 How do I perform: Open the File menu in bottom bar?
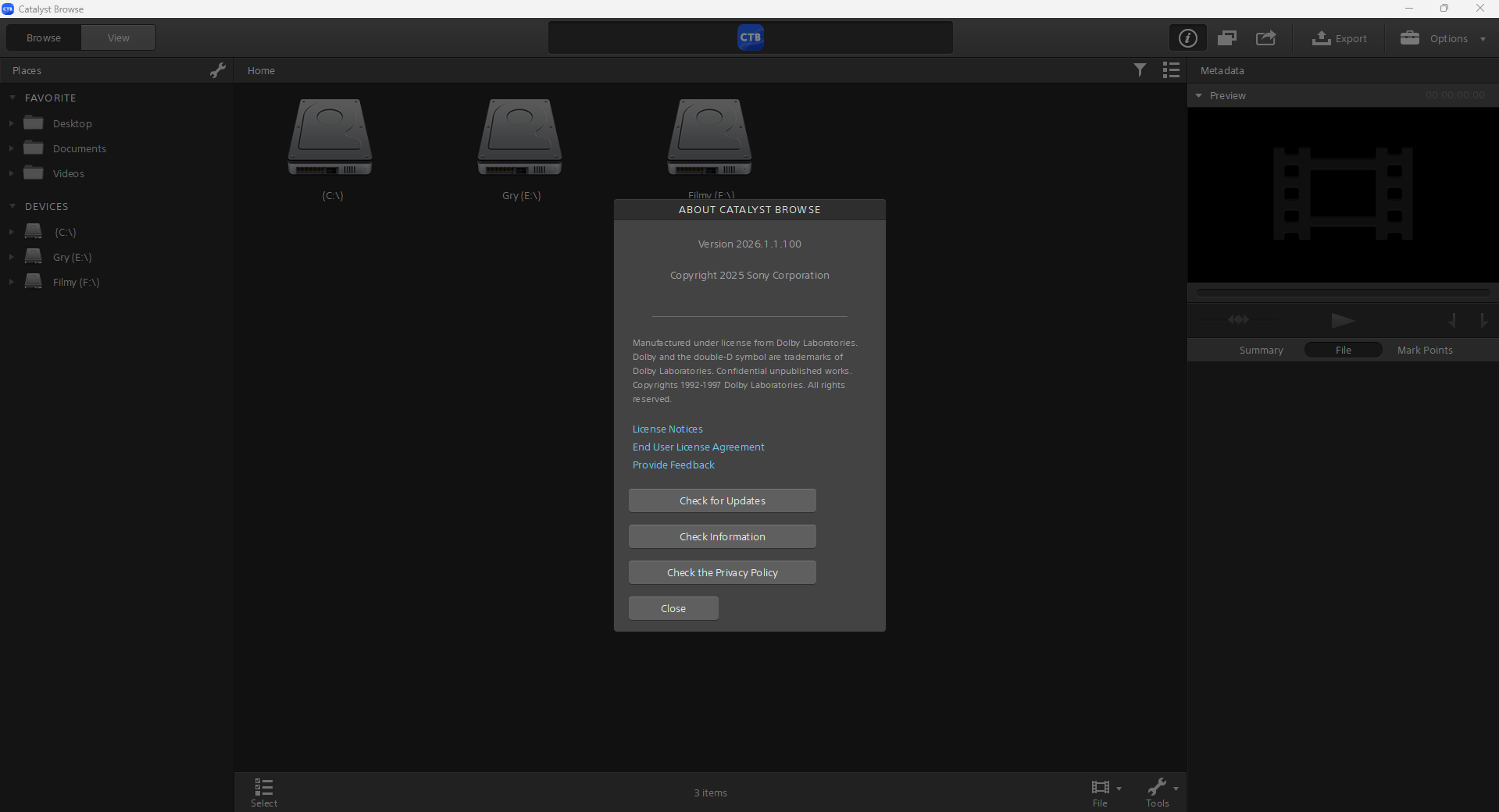click(1105, 792)
